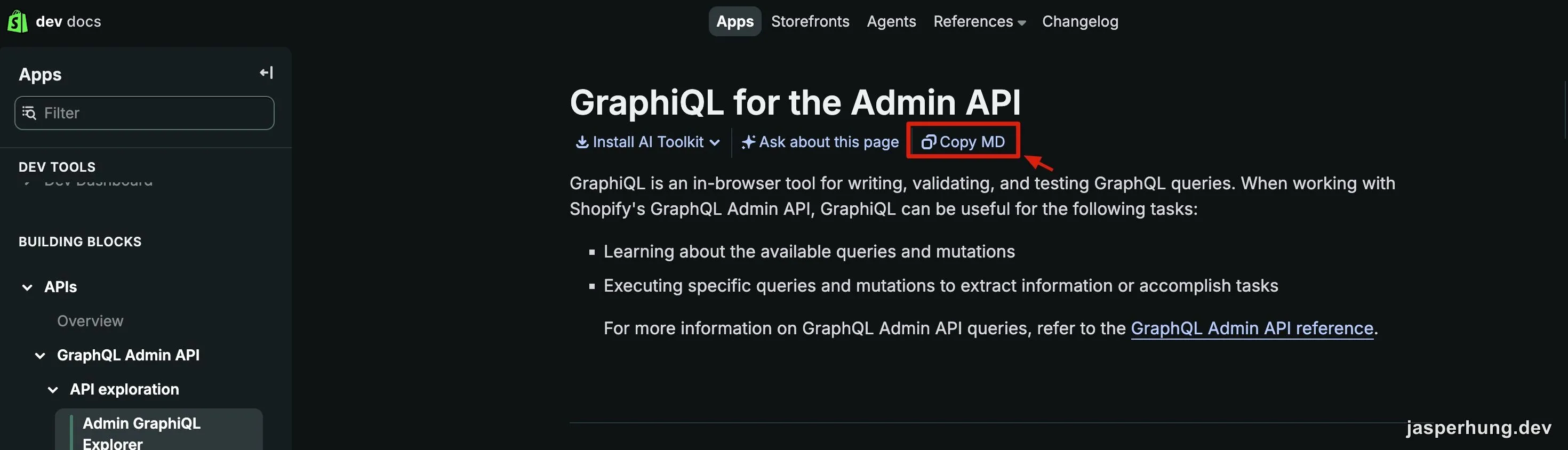Screen dimensions: 1568x450
Task: Click the References label text
Action: [973, 21]
